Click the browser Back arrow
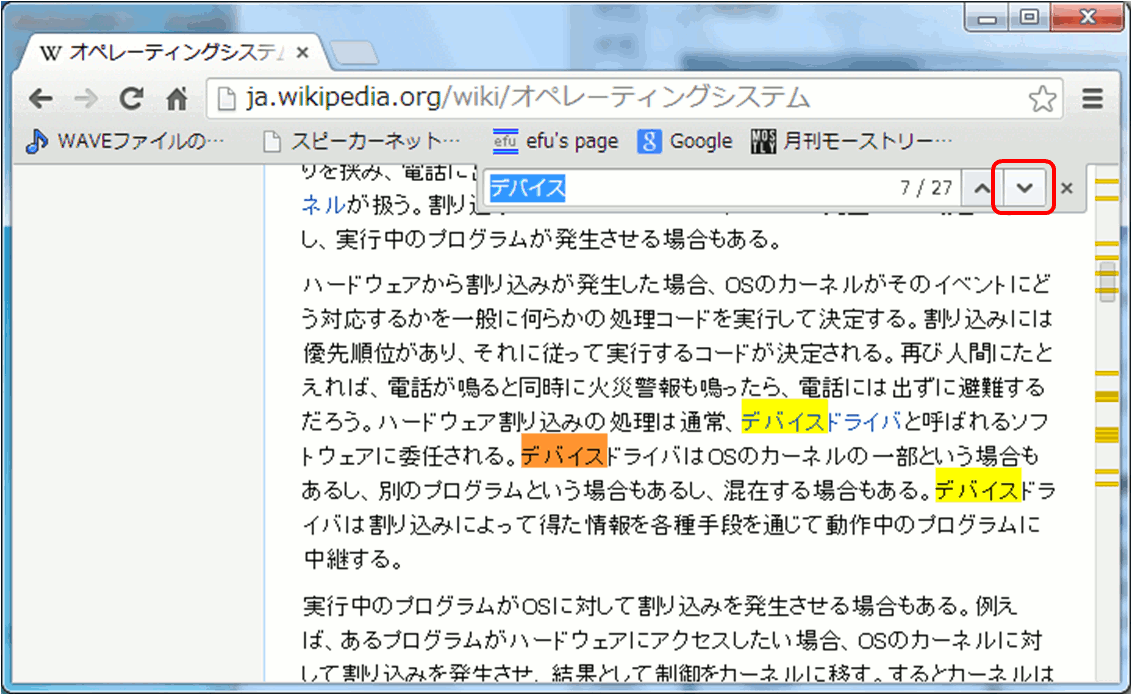Image resolution: width=1132 pixels, height=695 pixels. tap(40, 98)
